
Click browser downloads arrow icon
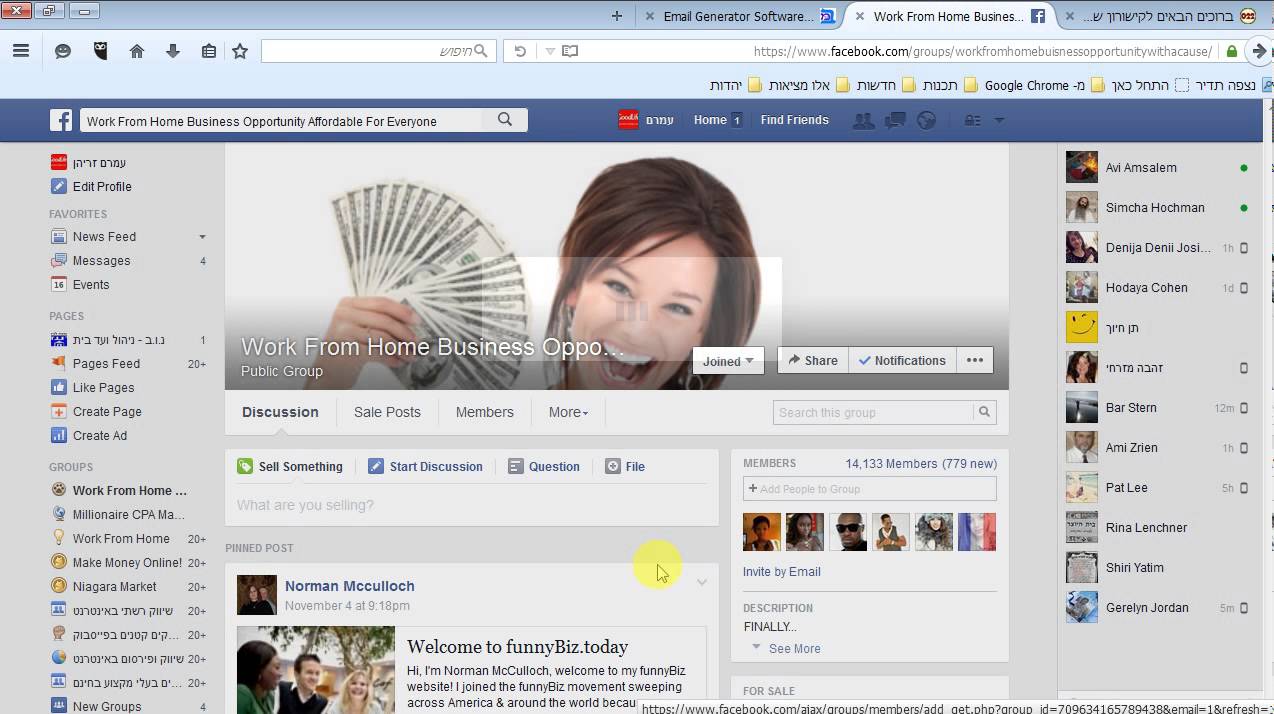point(173,51)
